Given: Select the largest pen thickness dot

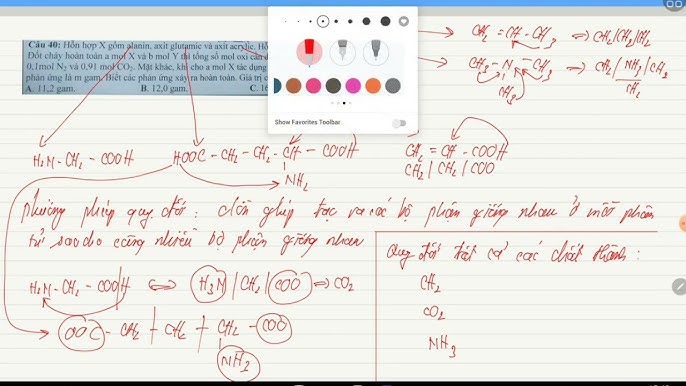Looking at the screenshot, I should point(385,21).
